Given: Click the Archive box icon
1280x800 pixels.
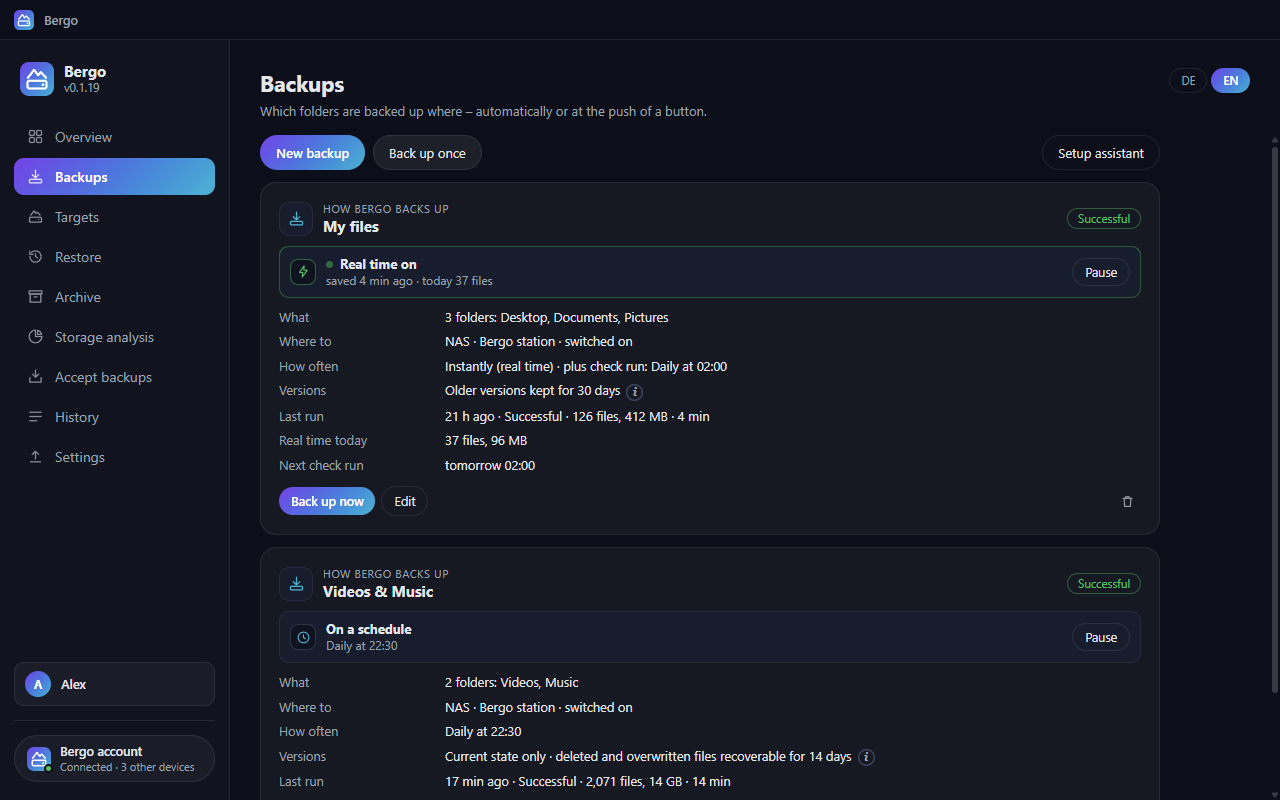Looking at the screenshot, I should pyautogui.click(x=35, y=297).
